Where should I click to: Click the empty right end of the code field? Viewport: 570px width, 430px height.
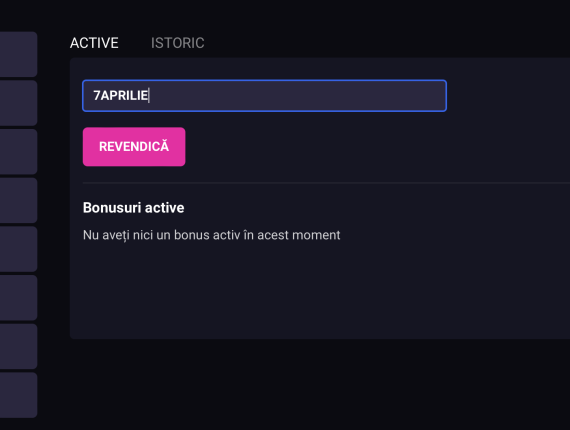tap(400, 96)
